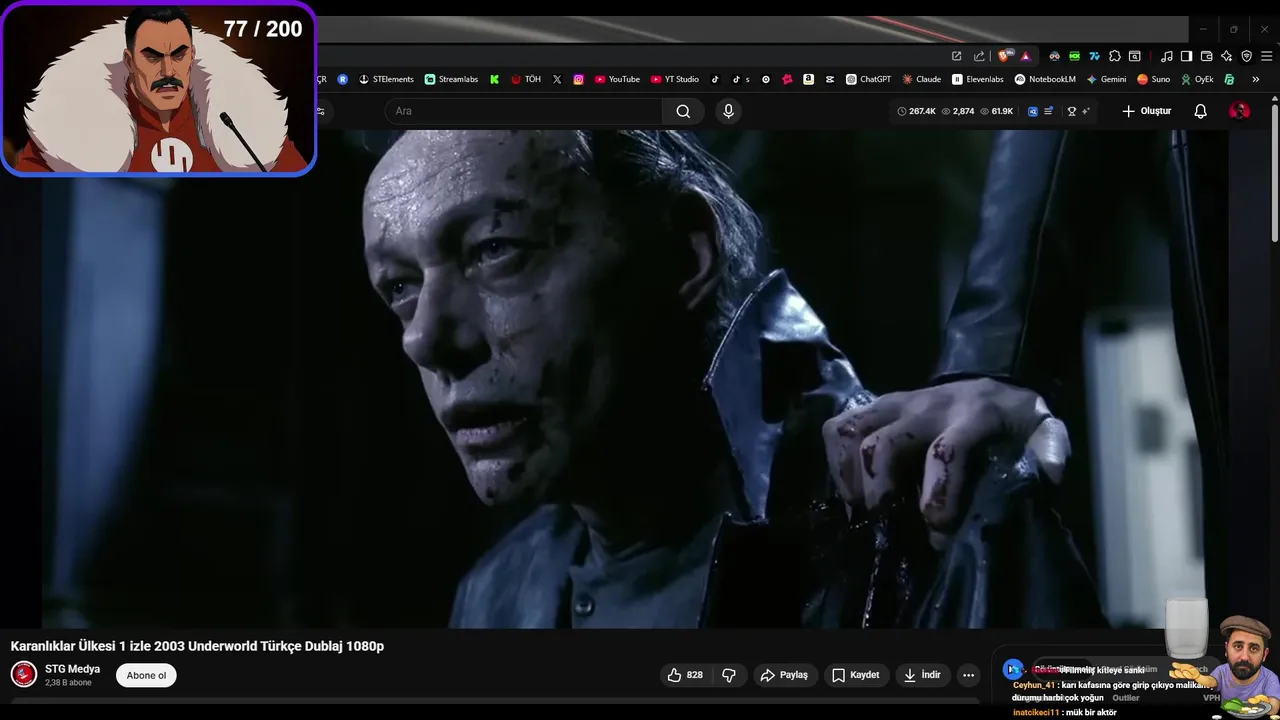Viewport: 1280px width, 720px height.
Task: Click the open-in-app icon in address bar
Action: [x=956, y=56]
